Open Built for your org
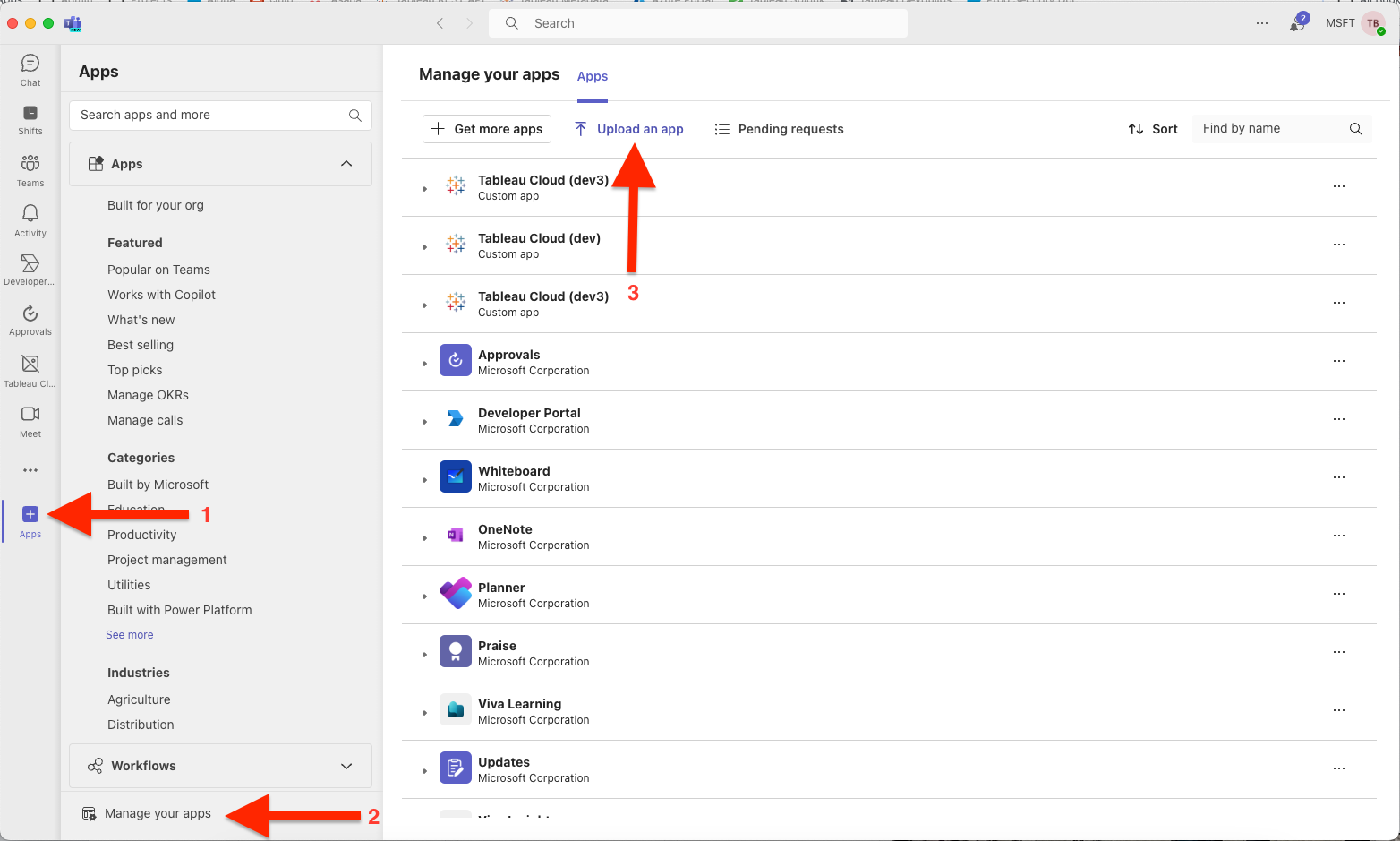 [156, 205]
